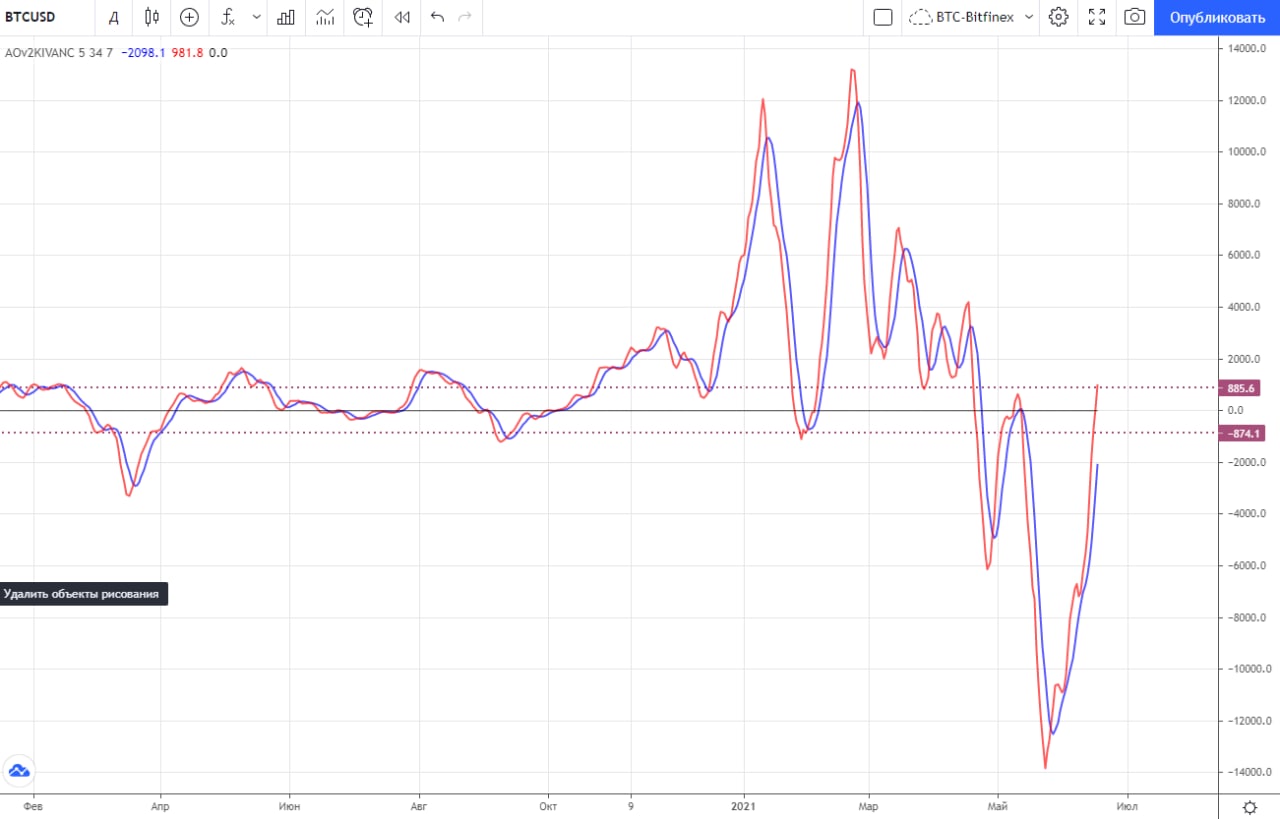
Task: Open chart settings gear icon
Action: tap(1059, 17)
